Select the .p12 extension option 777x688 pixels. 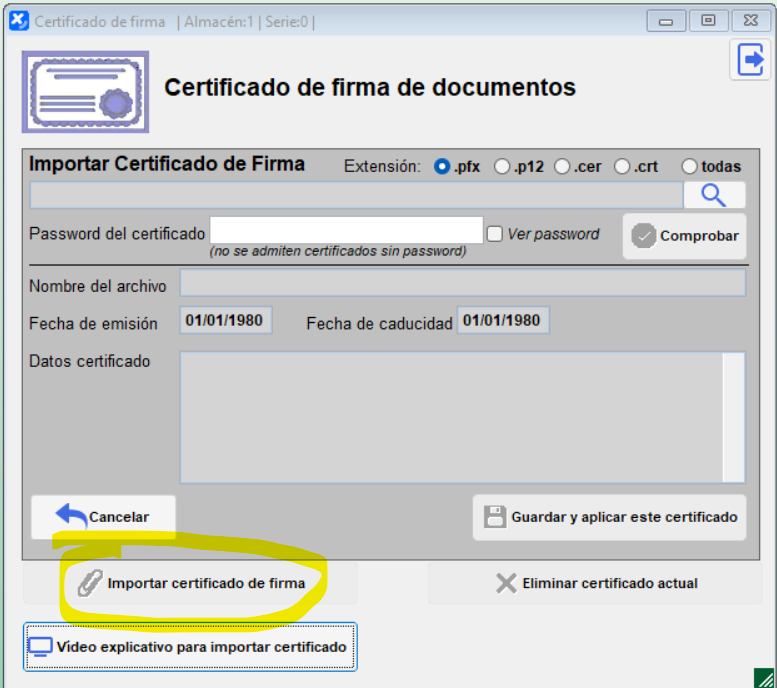click(x=501, y=167)
